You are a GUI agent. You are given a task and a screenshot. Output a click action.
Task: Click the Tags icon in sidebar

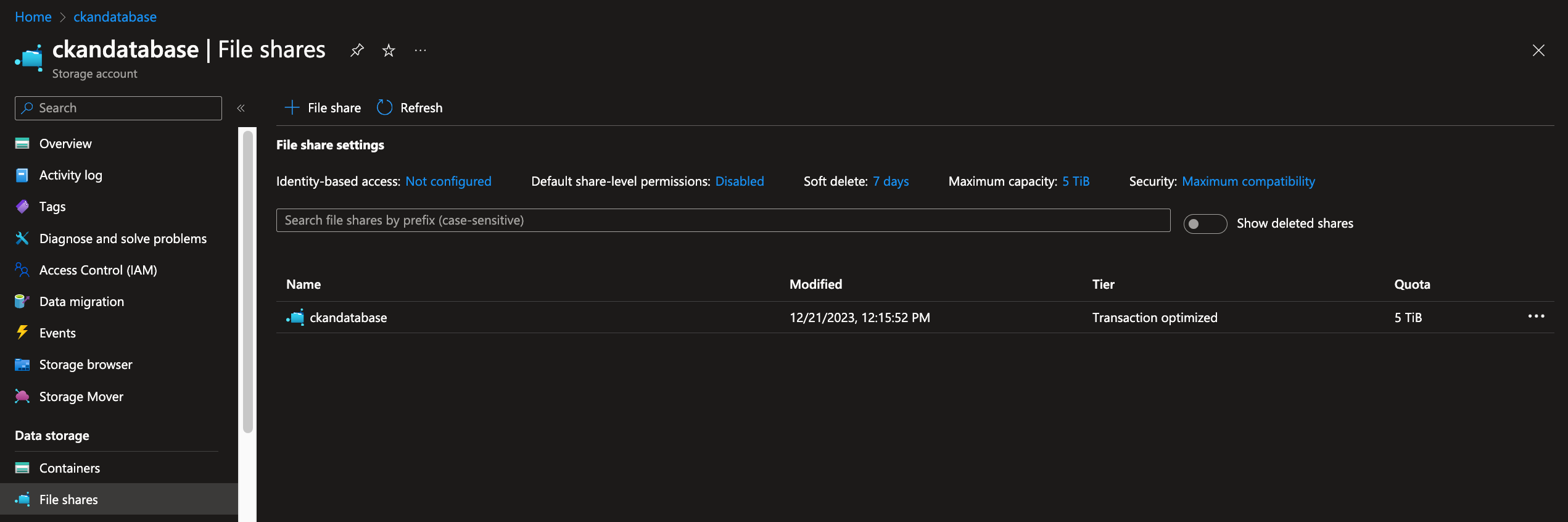[22, 207]
